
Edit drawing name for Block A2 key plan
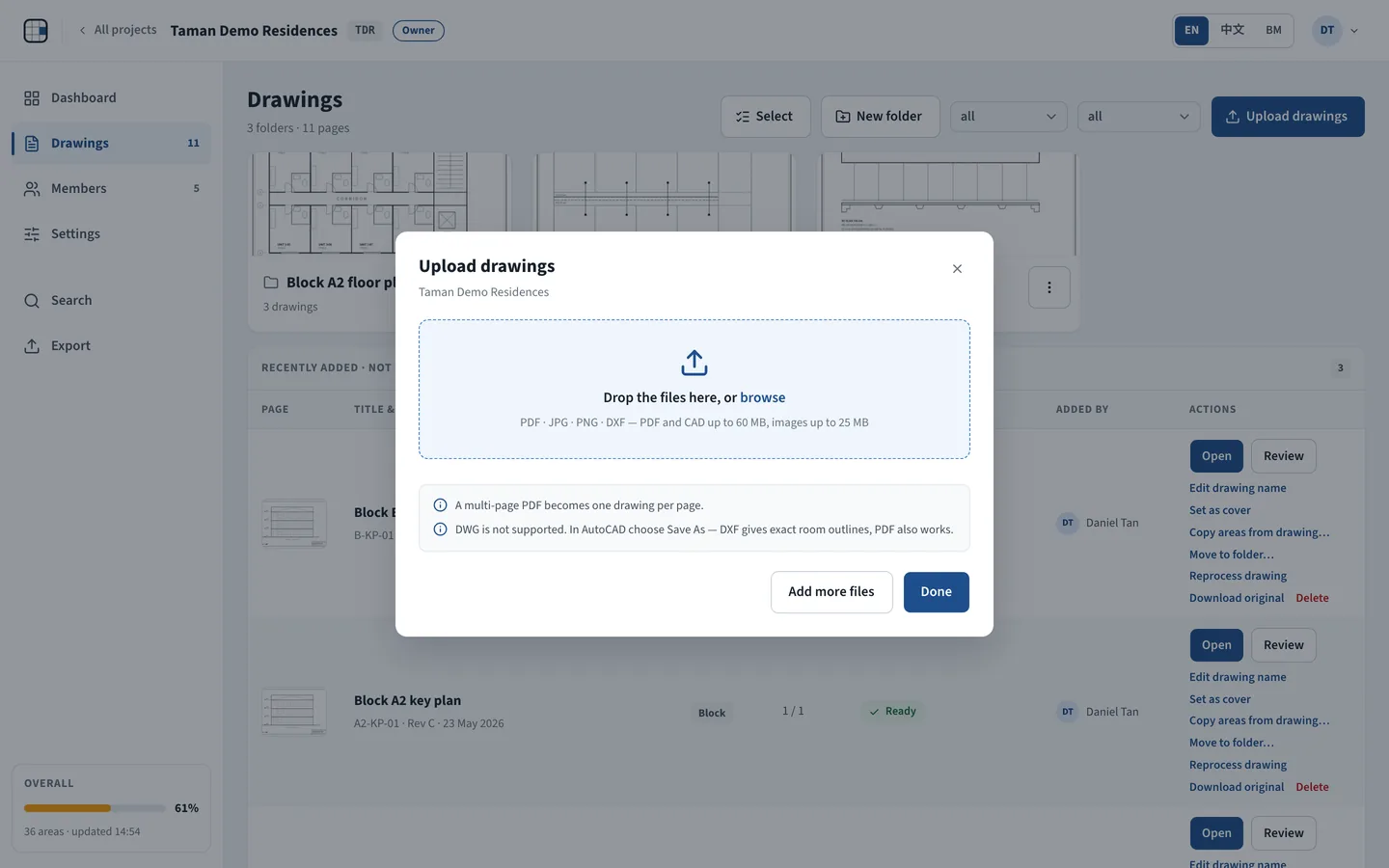1238,677
